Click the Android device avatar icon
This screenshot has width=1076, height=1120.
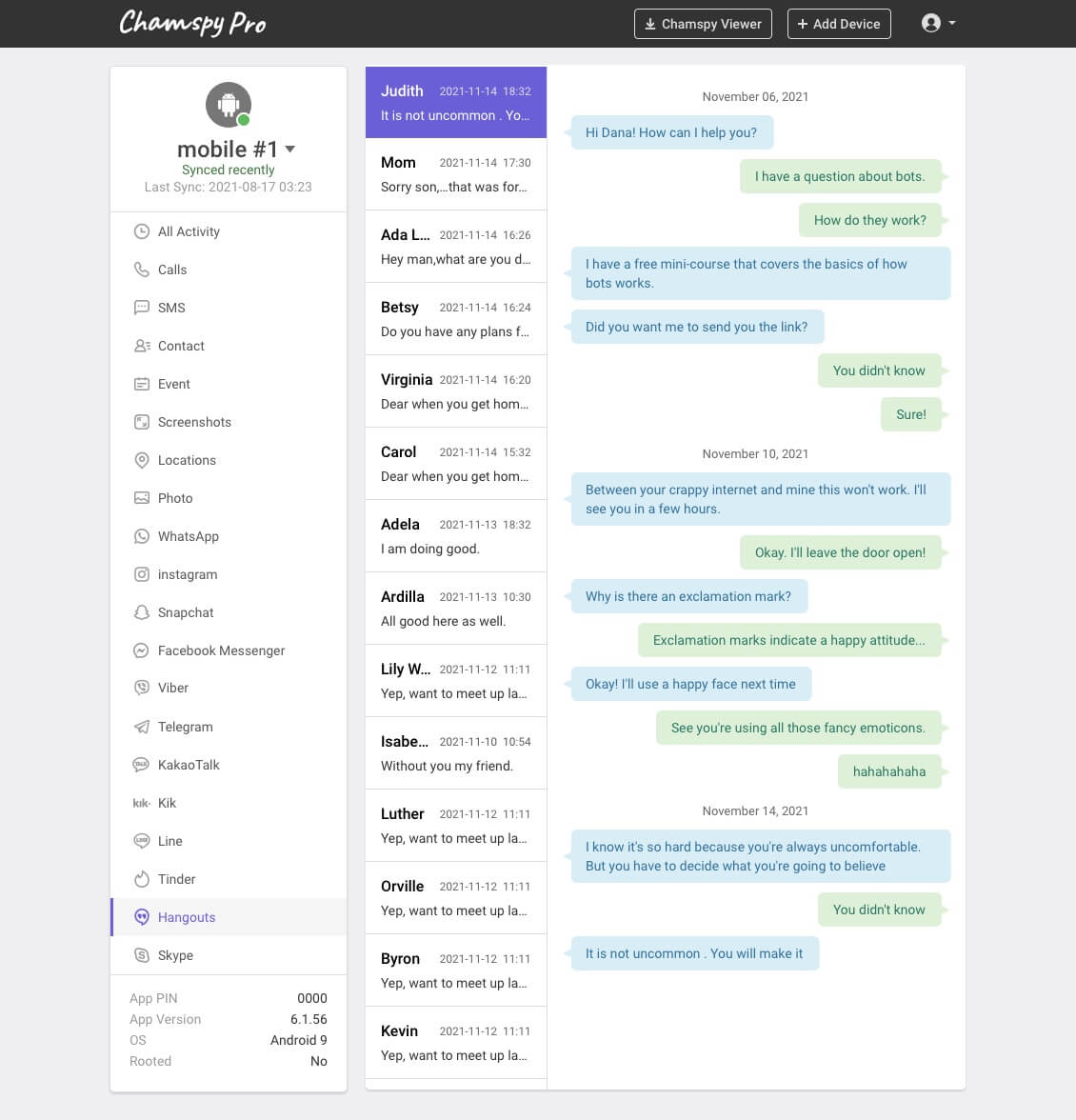click(229, 105)
